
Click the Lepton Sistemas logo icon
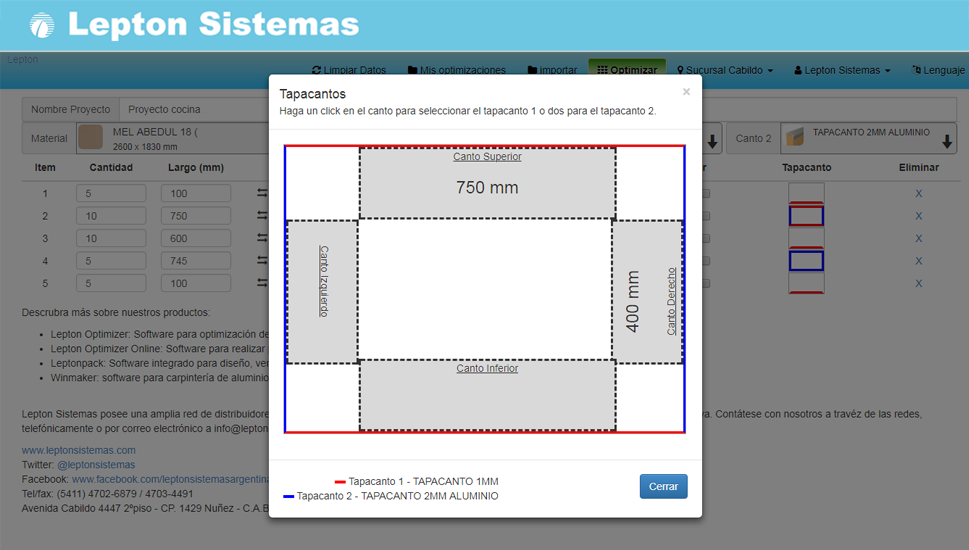click(42, 25)
